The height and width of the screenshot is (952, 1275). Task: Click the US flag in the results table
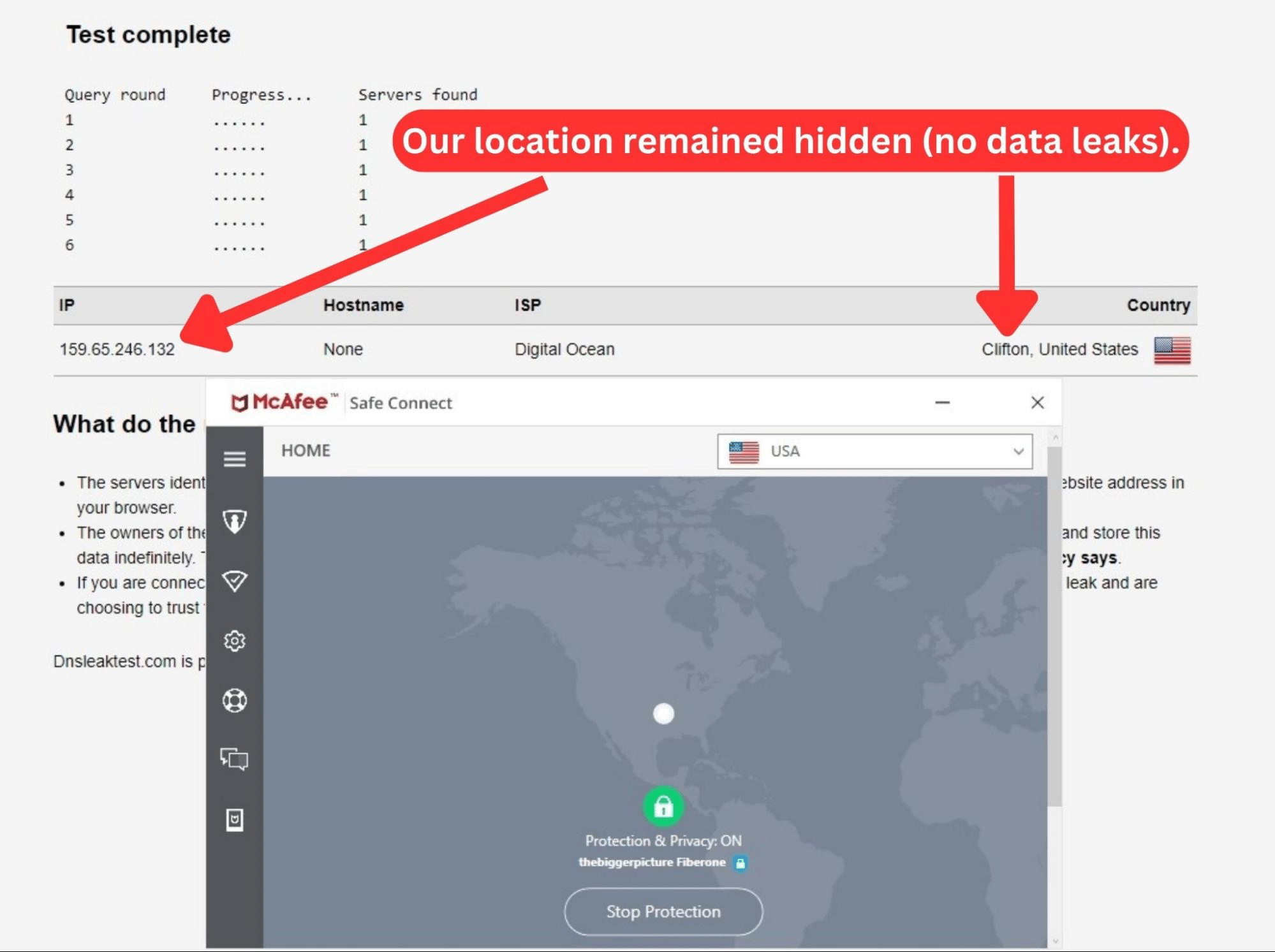click(1172, 350)
